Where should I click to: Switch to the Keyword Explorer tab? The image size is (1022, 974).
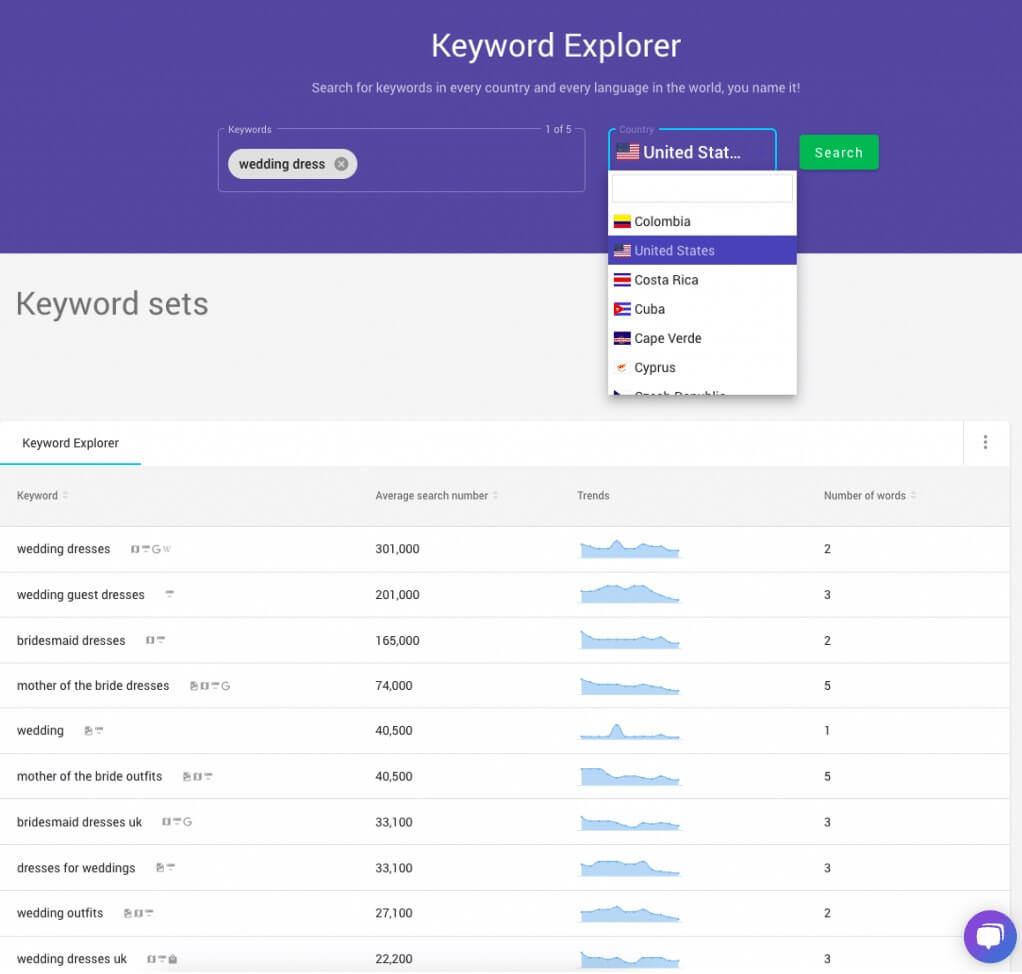coord(70,443)
